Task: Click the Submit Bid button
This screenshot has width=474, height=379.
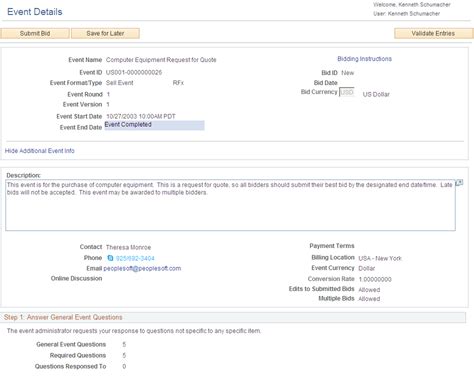Action: (x=35, y=33)
